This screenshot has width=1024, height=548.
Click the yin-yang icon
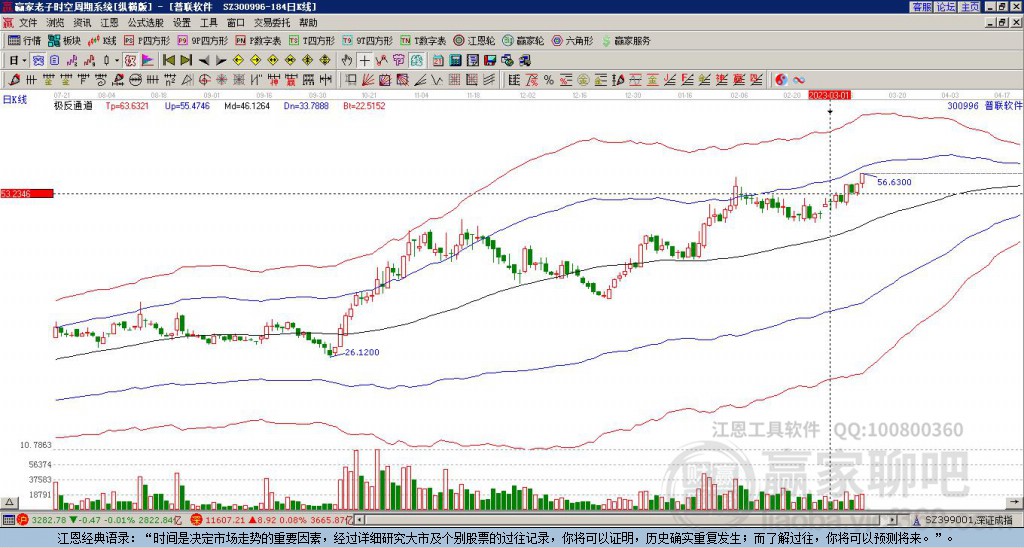[781, 80]
